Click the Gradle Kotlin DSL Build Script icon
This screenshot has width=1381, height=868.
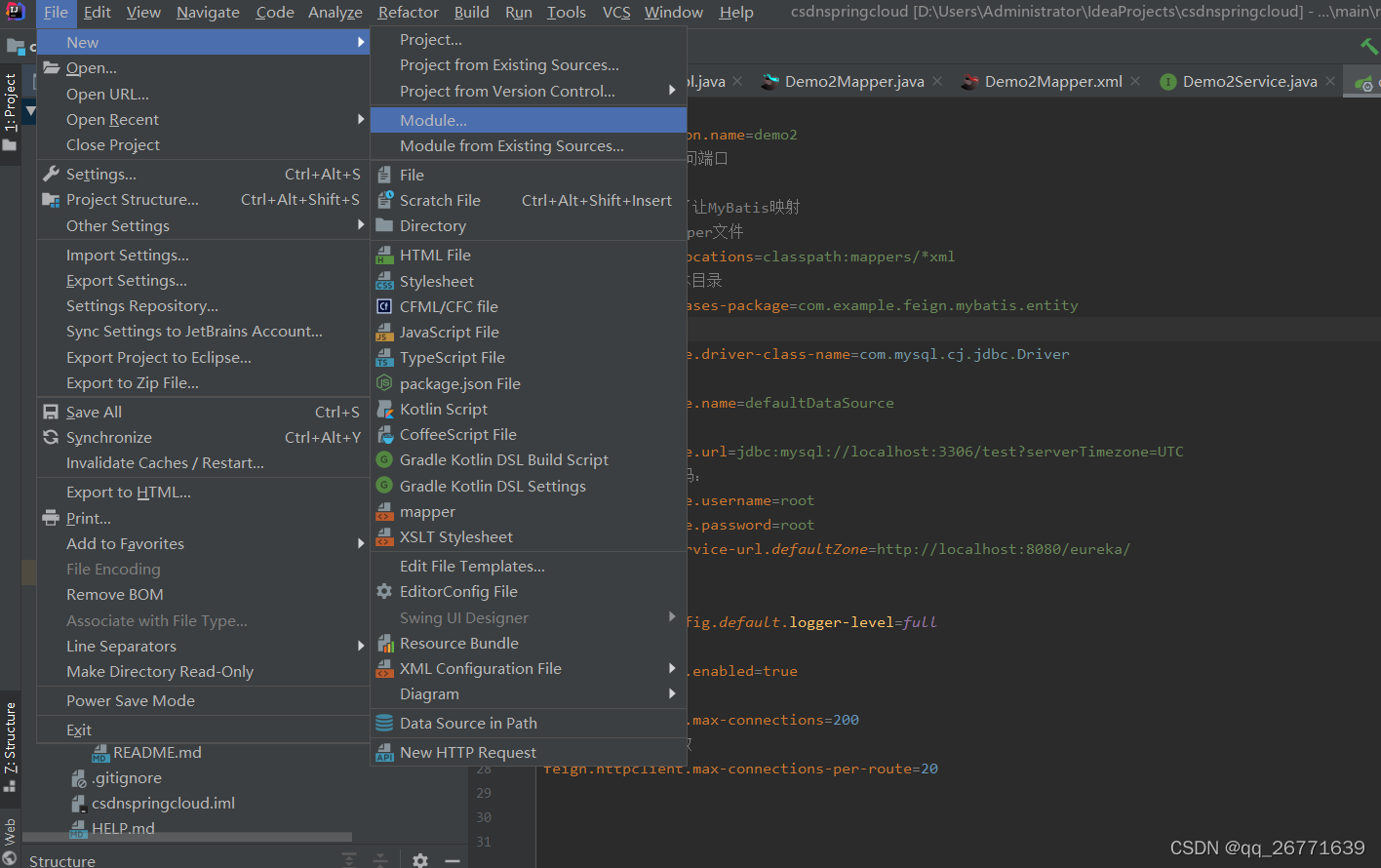(384, 459)
